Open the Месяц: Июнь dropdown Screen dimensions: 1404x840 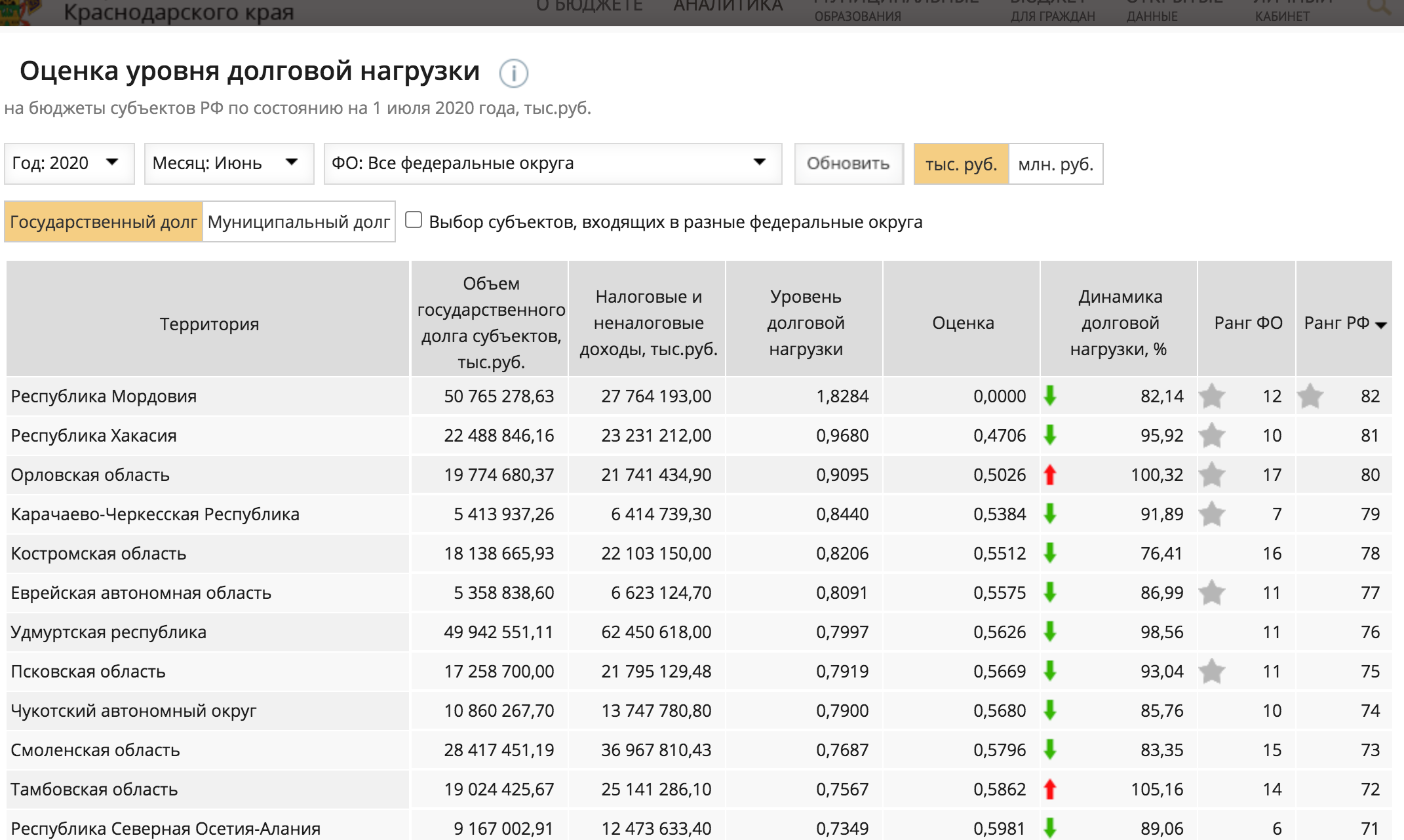point(229,163)
